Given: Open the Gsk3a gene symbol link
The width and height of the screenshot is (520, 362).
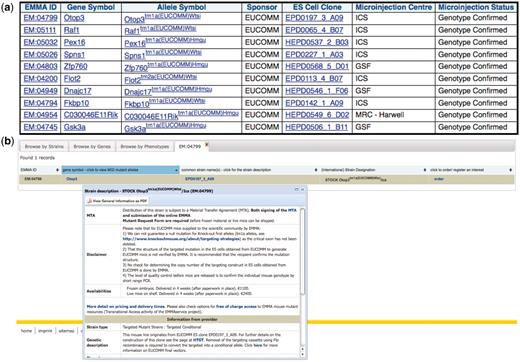Looking at the screenshot, I should pyautogui.click(x=75, y=127).
